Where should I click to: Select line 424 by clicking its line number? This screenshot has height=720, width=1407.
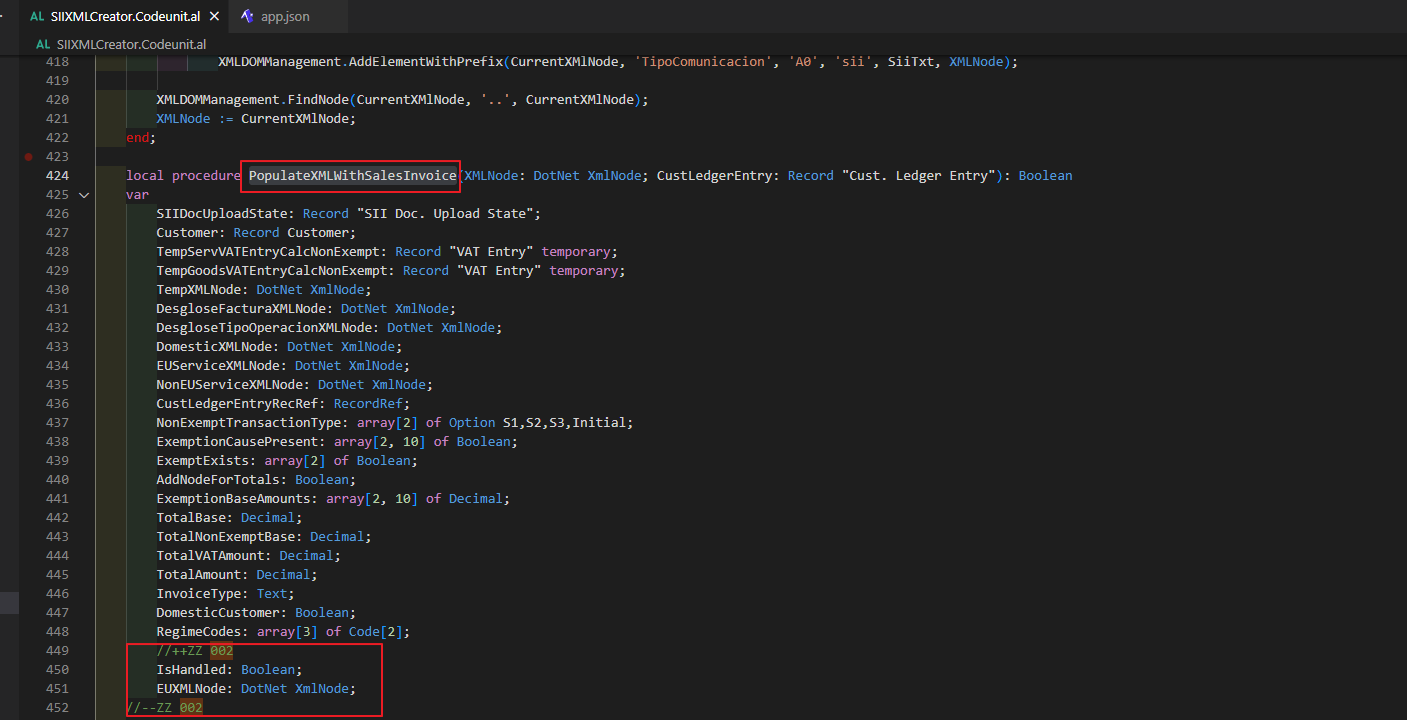coord(57,175)
